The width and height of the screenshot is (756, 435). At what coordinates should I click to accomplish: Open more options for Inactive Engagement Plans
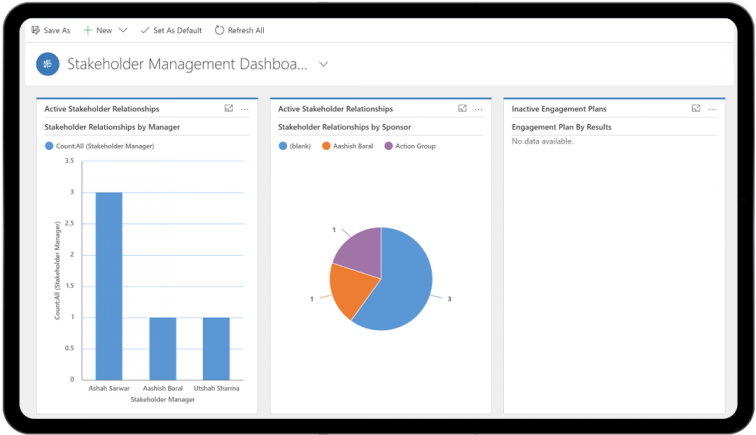tap(712, 109)
